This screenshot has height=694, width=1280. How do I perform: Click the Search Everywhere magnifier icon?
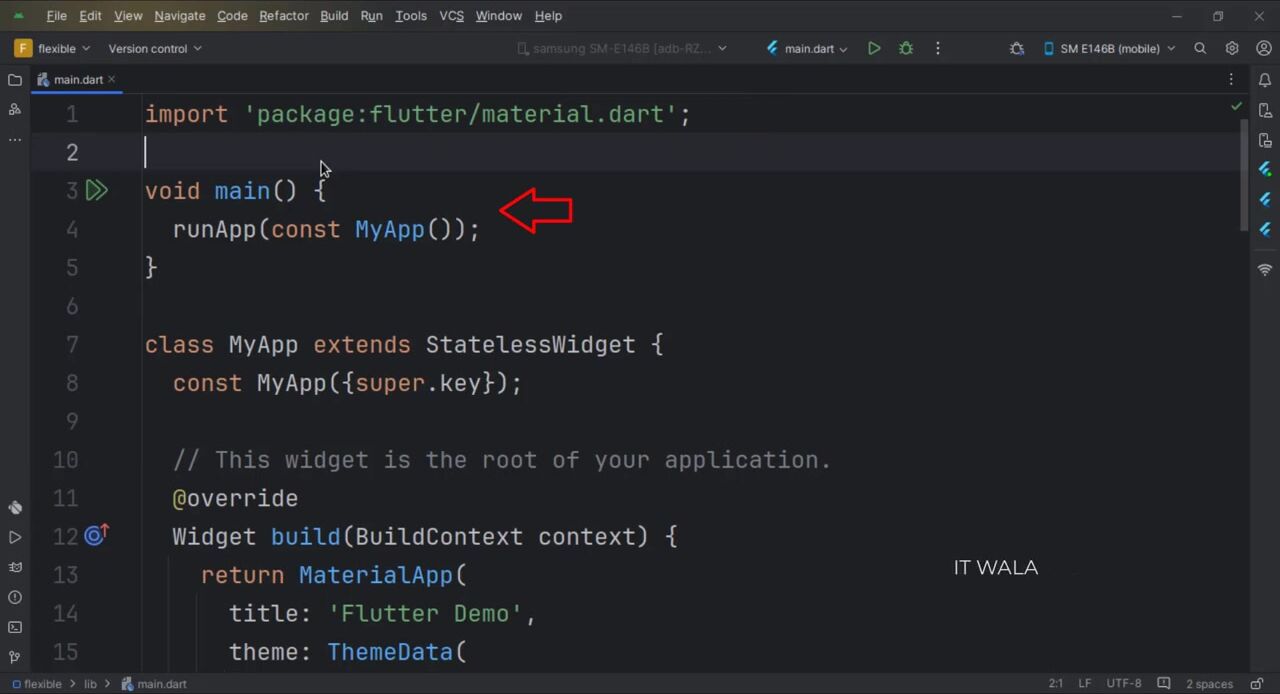coord(1200,48)
